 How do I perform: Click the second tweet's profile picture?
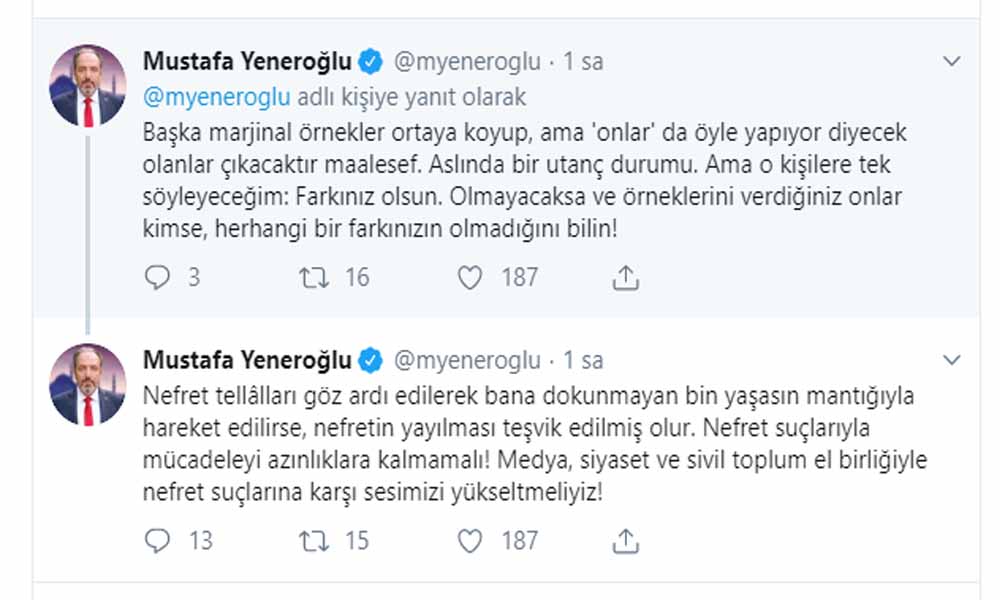[88, 385]
